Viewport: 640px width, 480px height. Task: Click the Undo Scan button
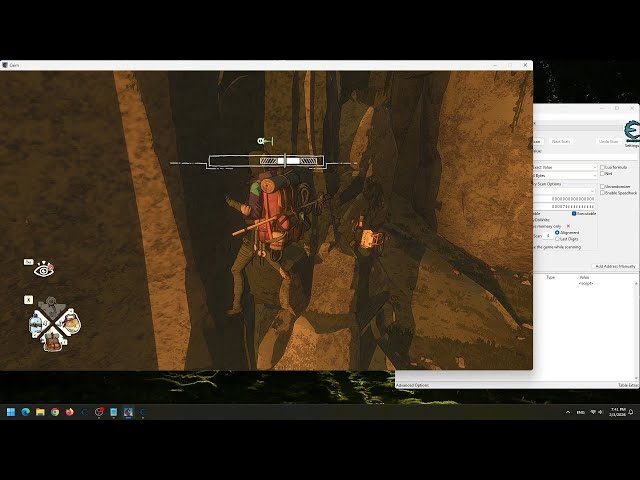(608, 142)
